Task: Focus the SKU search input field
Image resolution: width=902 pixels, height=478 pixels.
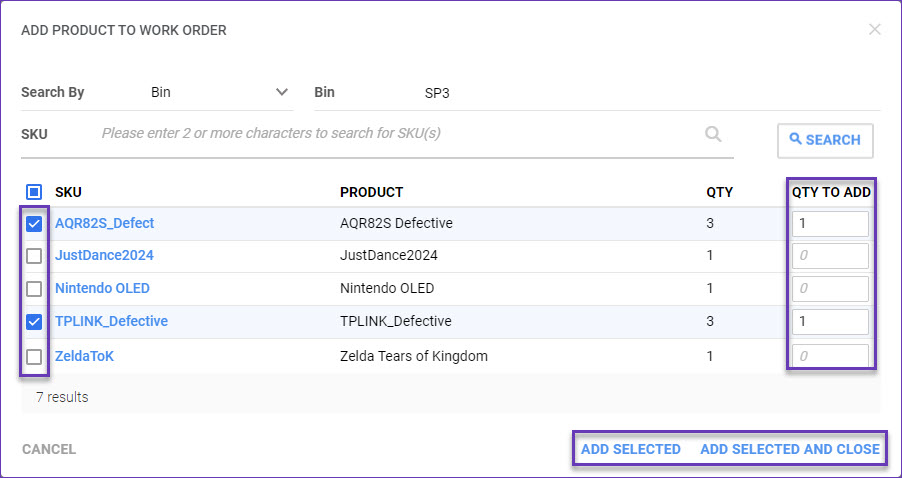Action: [400, 133]
